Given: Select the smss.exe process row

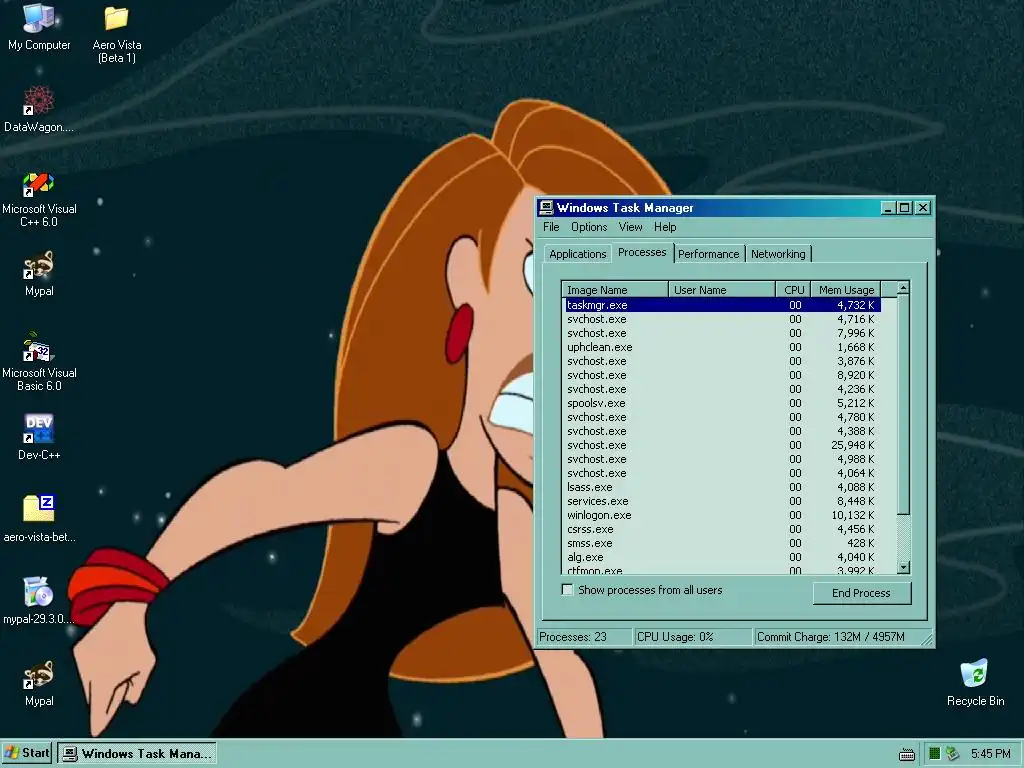Looking at the screenshot, I should pyautogui.click(x=722, y=543).
